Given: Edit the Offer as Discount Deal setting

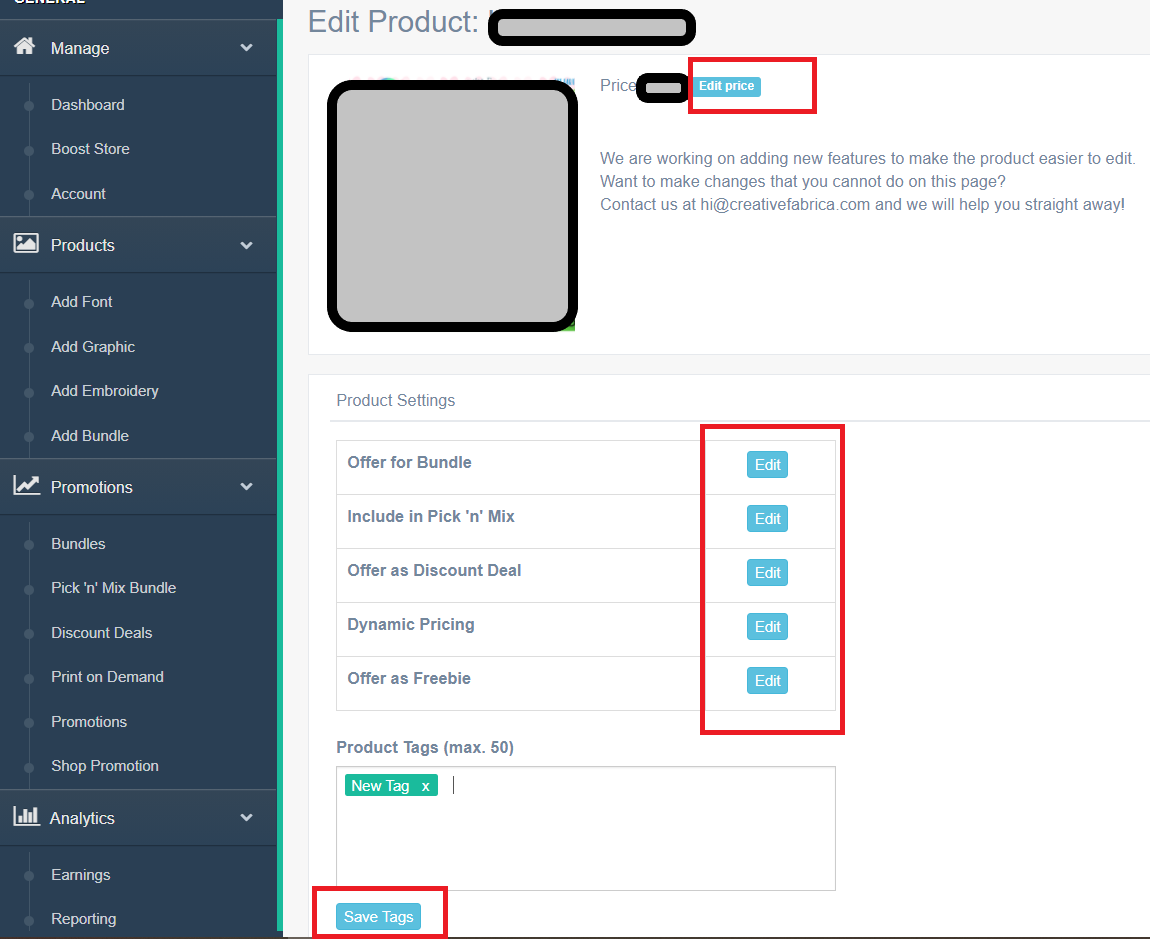Looking at the screenshot, I should click(767, 572).
